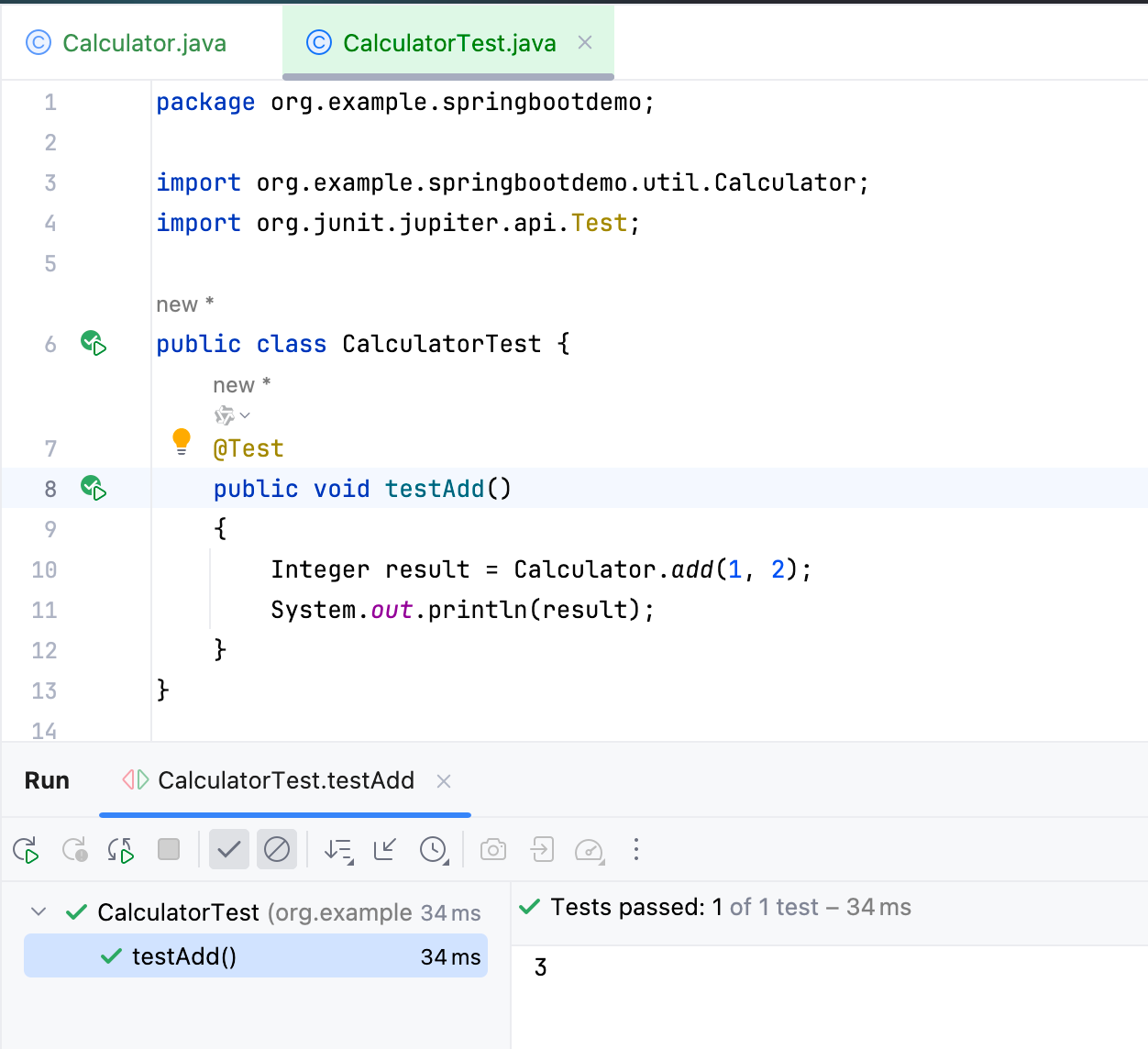This screenshot has width=1148, height=1049.
Task: Toggle the Show Passed tests checkmark button
Action: pos(229,850)
